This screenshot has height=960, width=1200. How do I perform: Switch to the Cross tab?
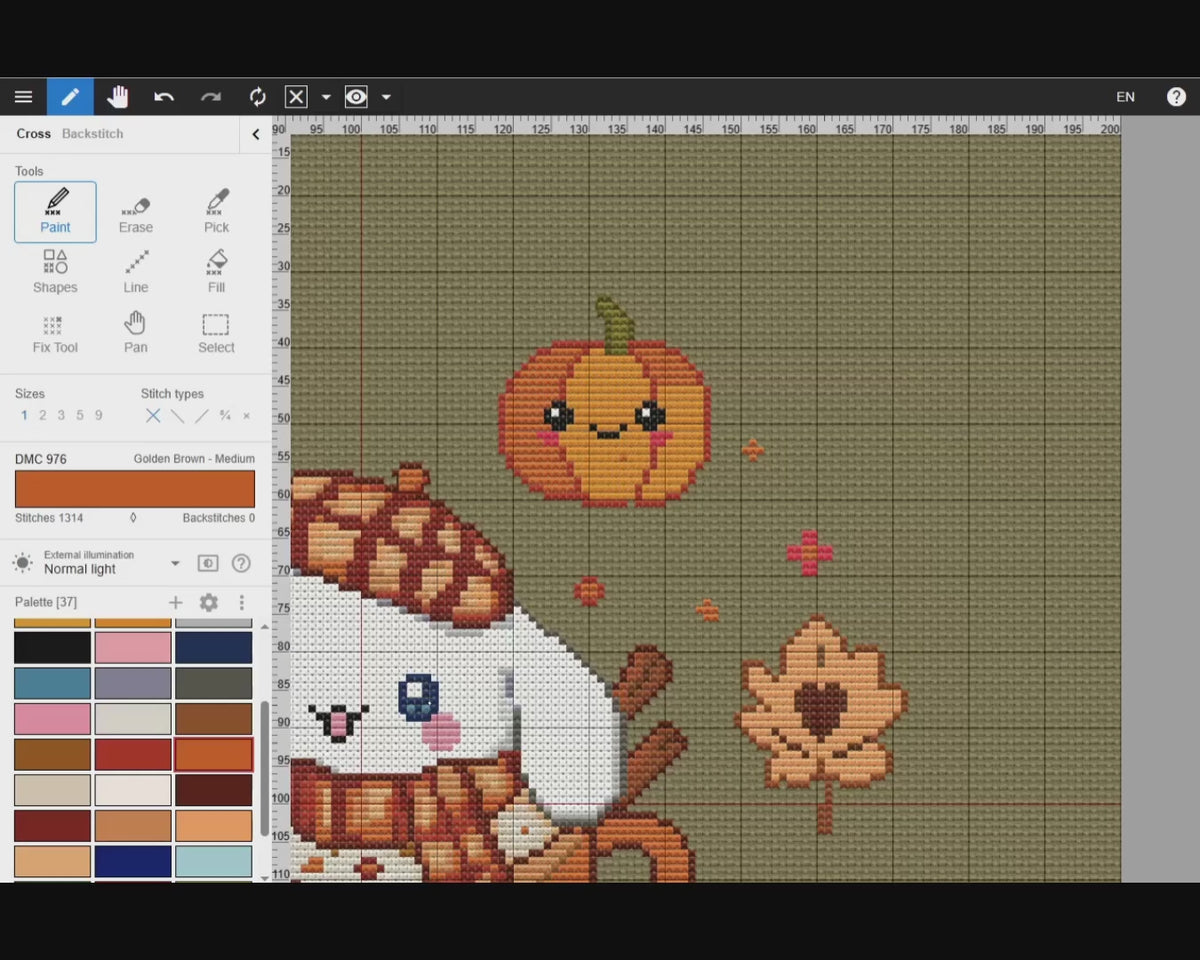33,134
